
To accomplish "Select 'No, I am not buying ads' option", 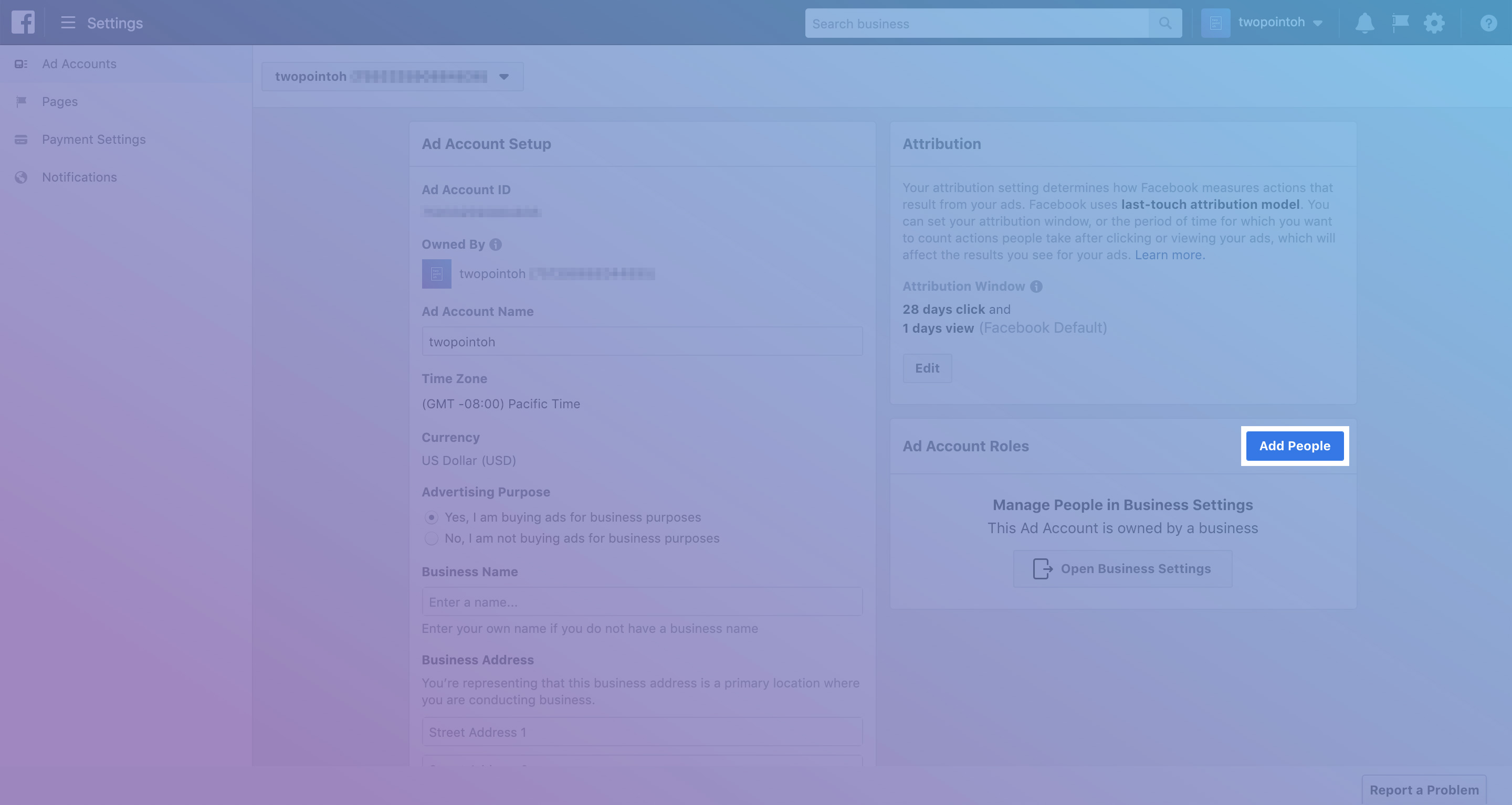I will point(432,538).
